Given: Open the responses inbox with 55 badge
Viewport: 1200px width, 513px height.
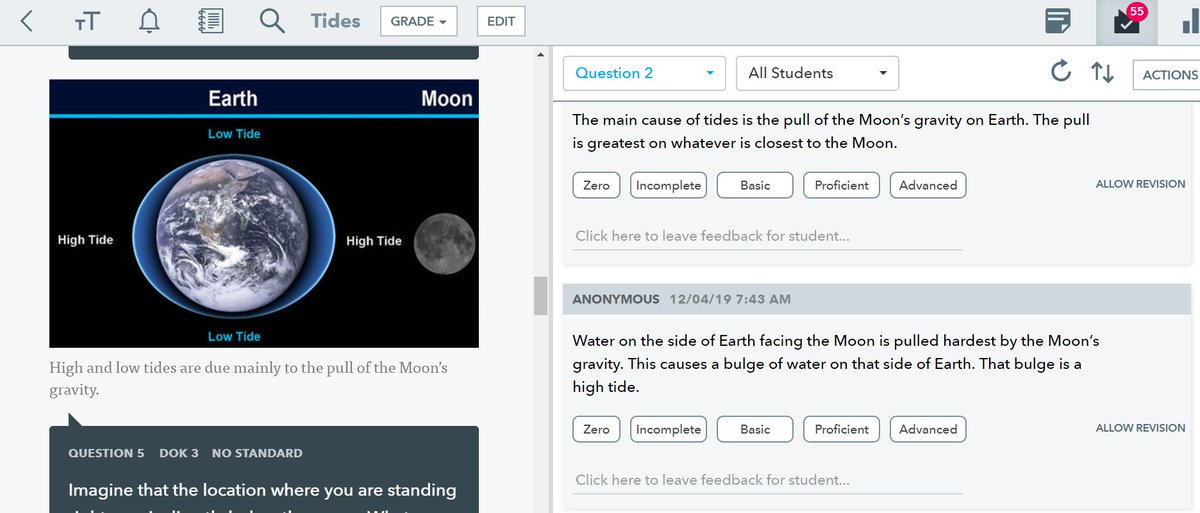Looking at the screenshot, I should [1126, 21].
